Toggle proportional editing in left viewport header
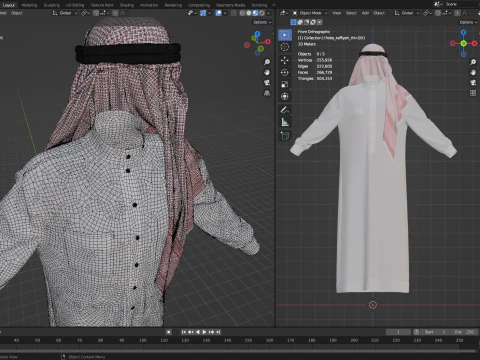The height and width of the screenshot is (360, 480). pyautogui.click(x=115, y=13)
